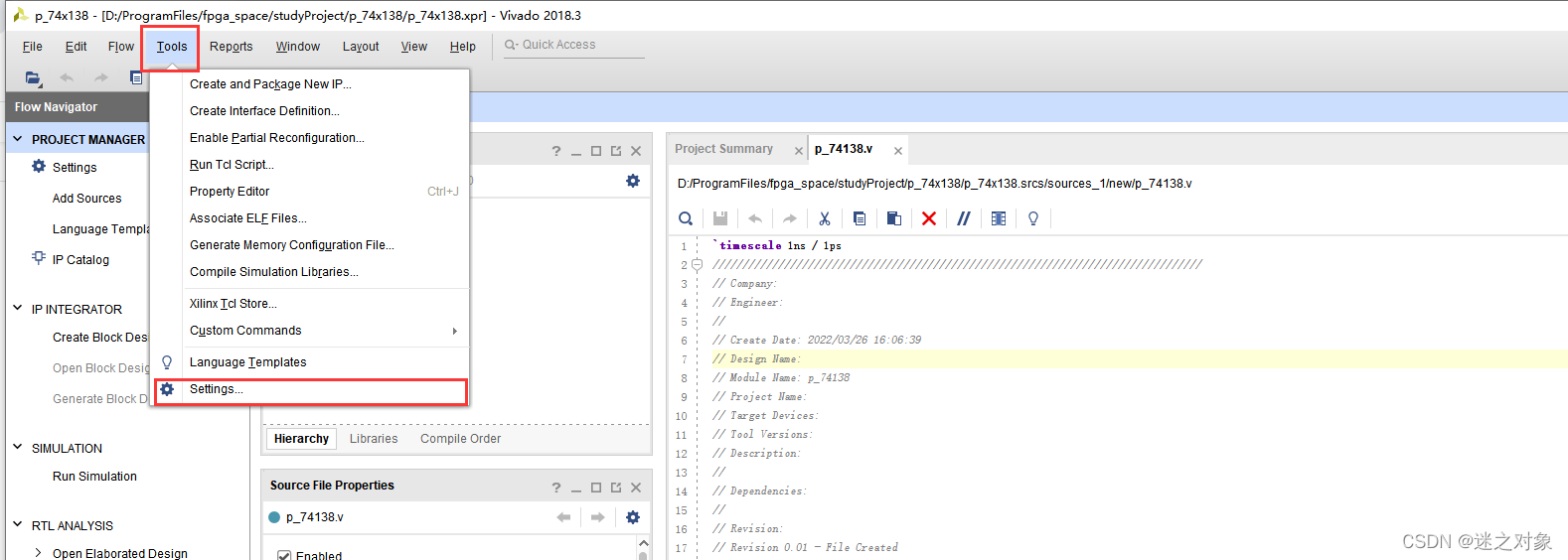Click the paste icon in editor toolbar
Screen dimensions: 1568x560
pyautogui.click(x=894, y=218)
